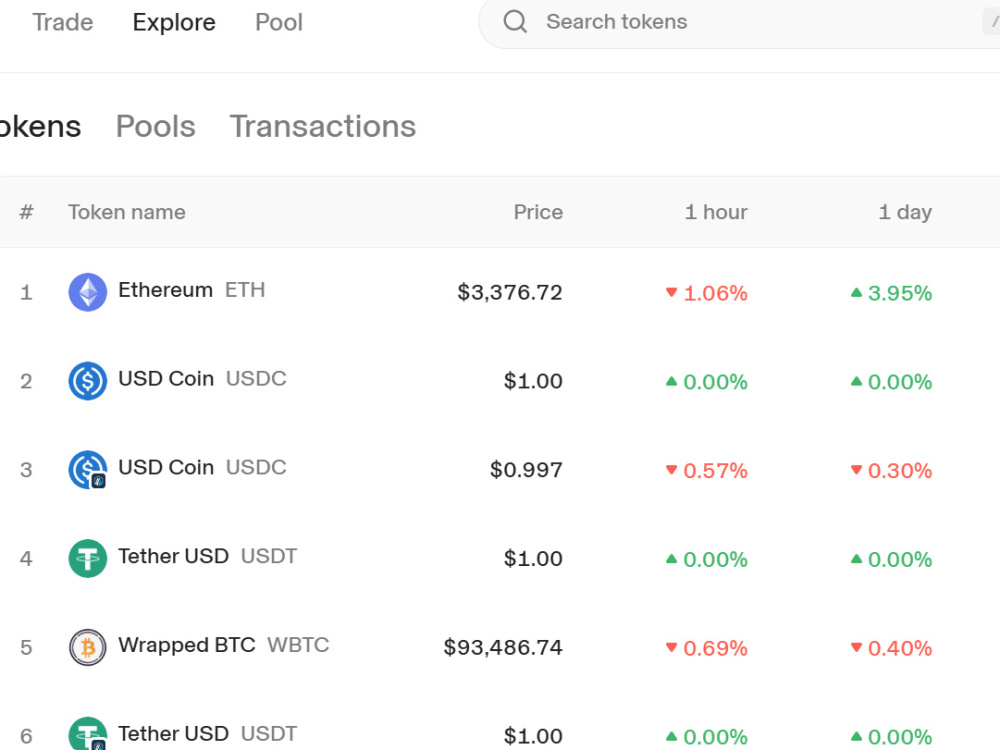Switch to the Transactions tab
Screen dimensions: 1000x750
323,126
